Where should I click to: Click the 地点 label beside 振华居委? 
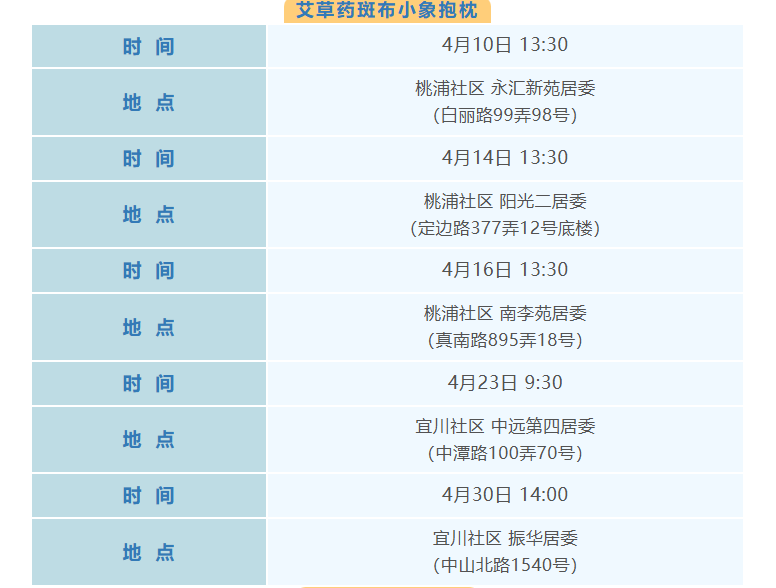pos(149,552)
